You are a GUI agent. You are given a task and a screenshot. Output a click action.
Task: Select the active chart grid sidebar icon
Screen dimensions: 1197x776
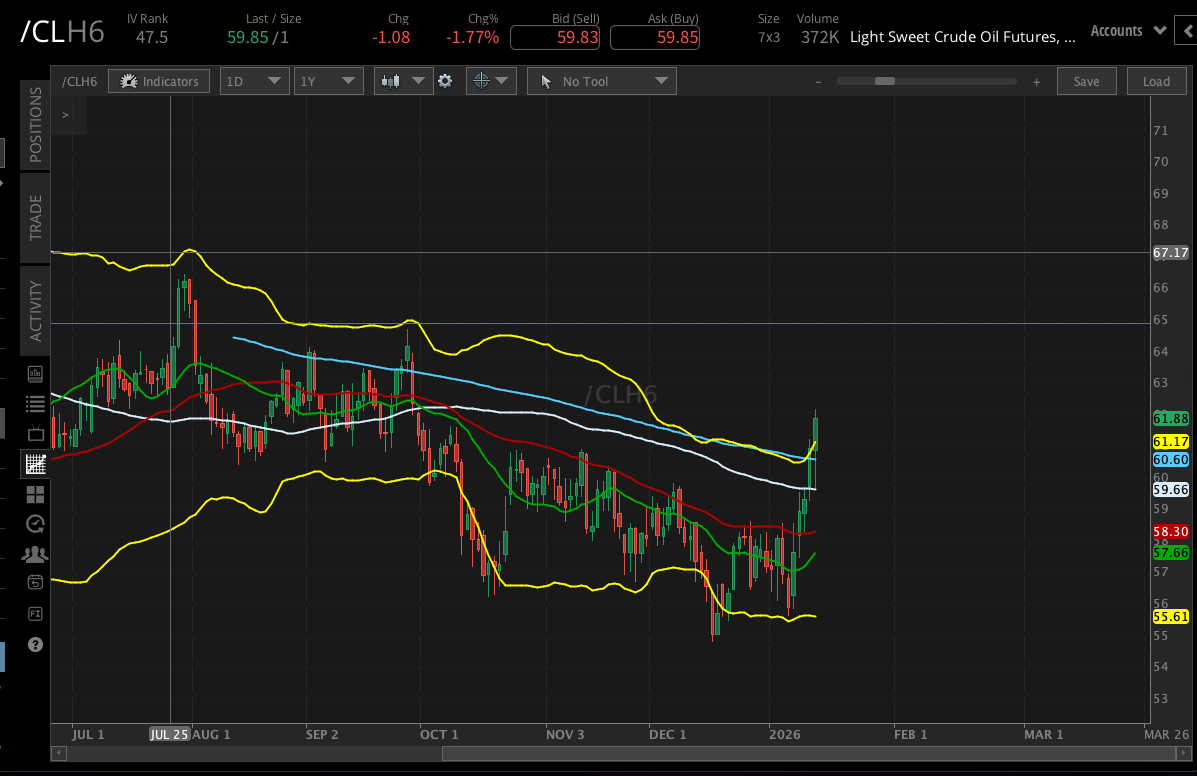[x=35, y=464]
